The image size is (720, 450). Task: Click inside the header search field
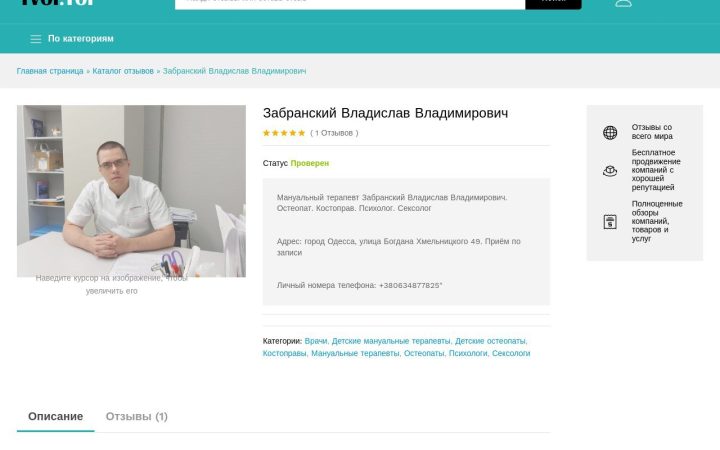350,3
